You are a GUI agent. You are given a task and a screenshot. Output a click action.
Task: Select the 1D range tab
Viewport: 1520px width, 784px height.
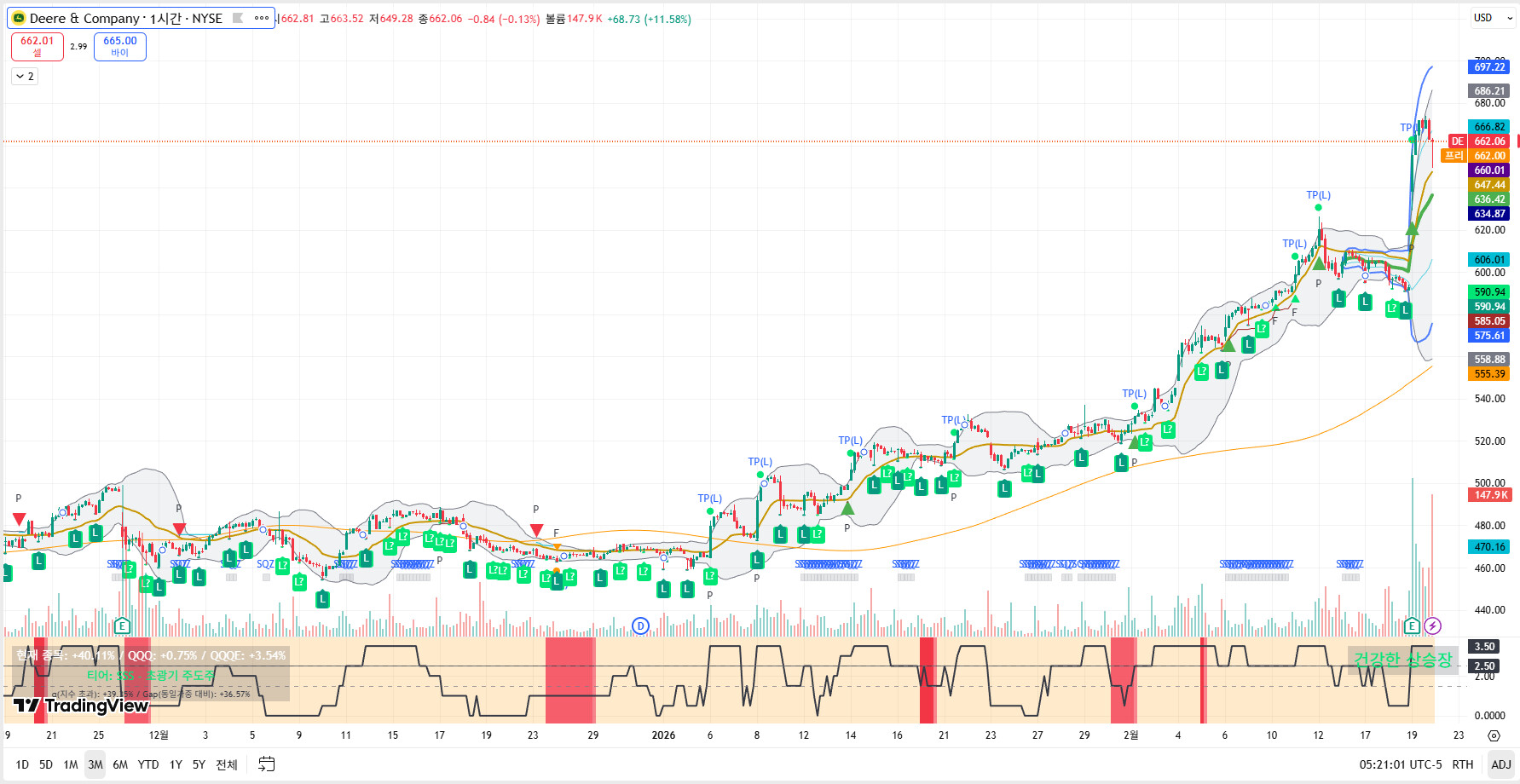click(22, 764)
